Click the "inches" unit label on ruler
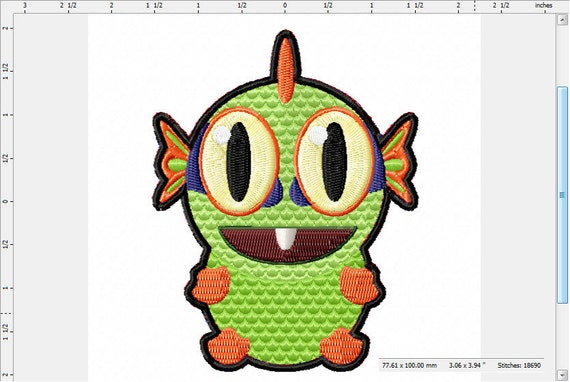 [x=543, y=5]
